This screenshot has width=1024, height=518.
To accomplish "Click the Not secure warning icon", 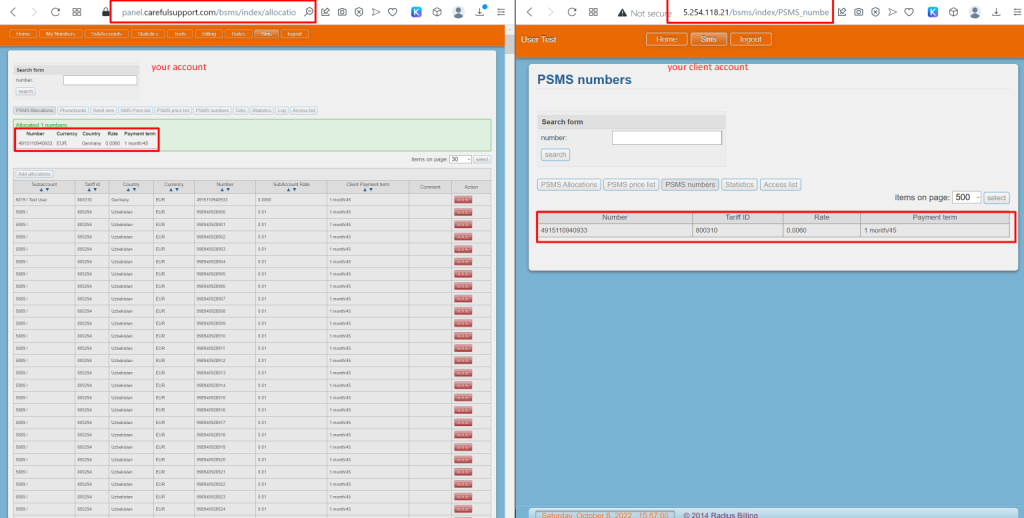I will coord(622,12).
